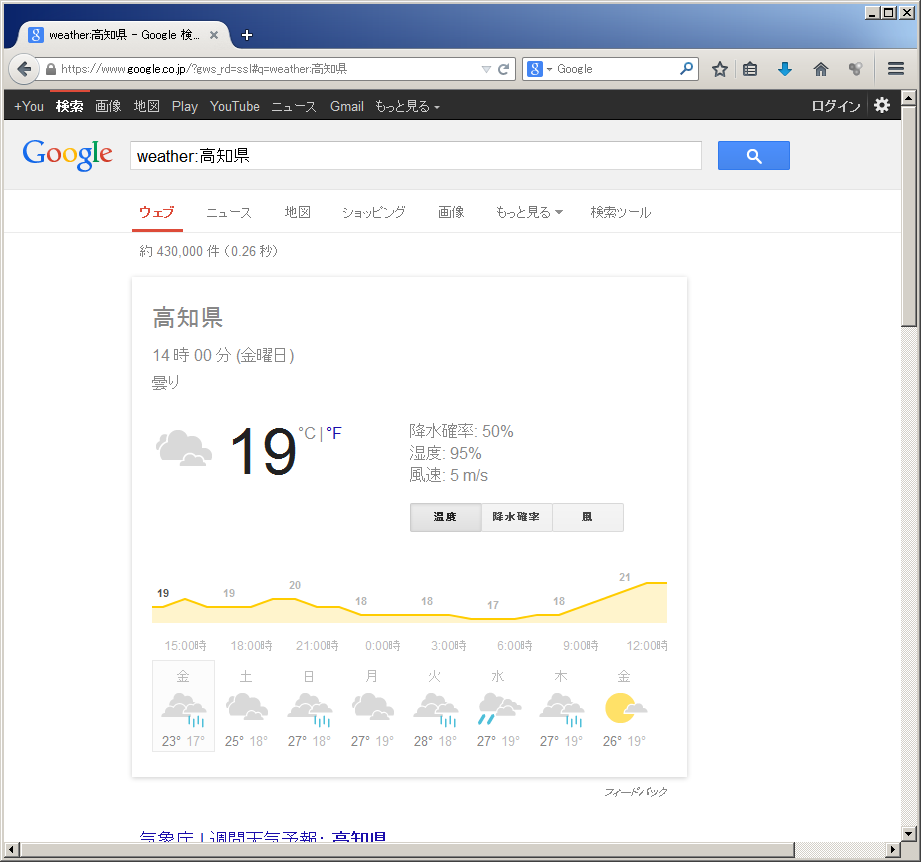
Task: Switch the chart to 温度 view
Action: [x=445, y=517]
